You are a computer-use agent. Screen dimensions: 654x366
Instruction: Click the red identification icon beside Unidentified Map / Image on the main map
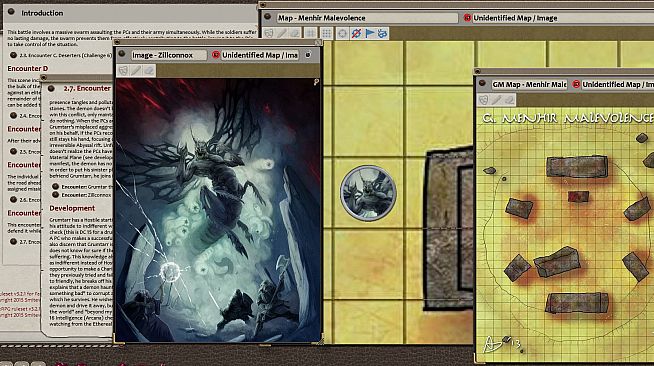pos(467,18)
